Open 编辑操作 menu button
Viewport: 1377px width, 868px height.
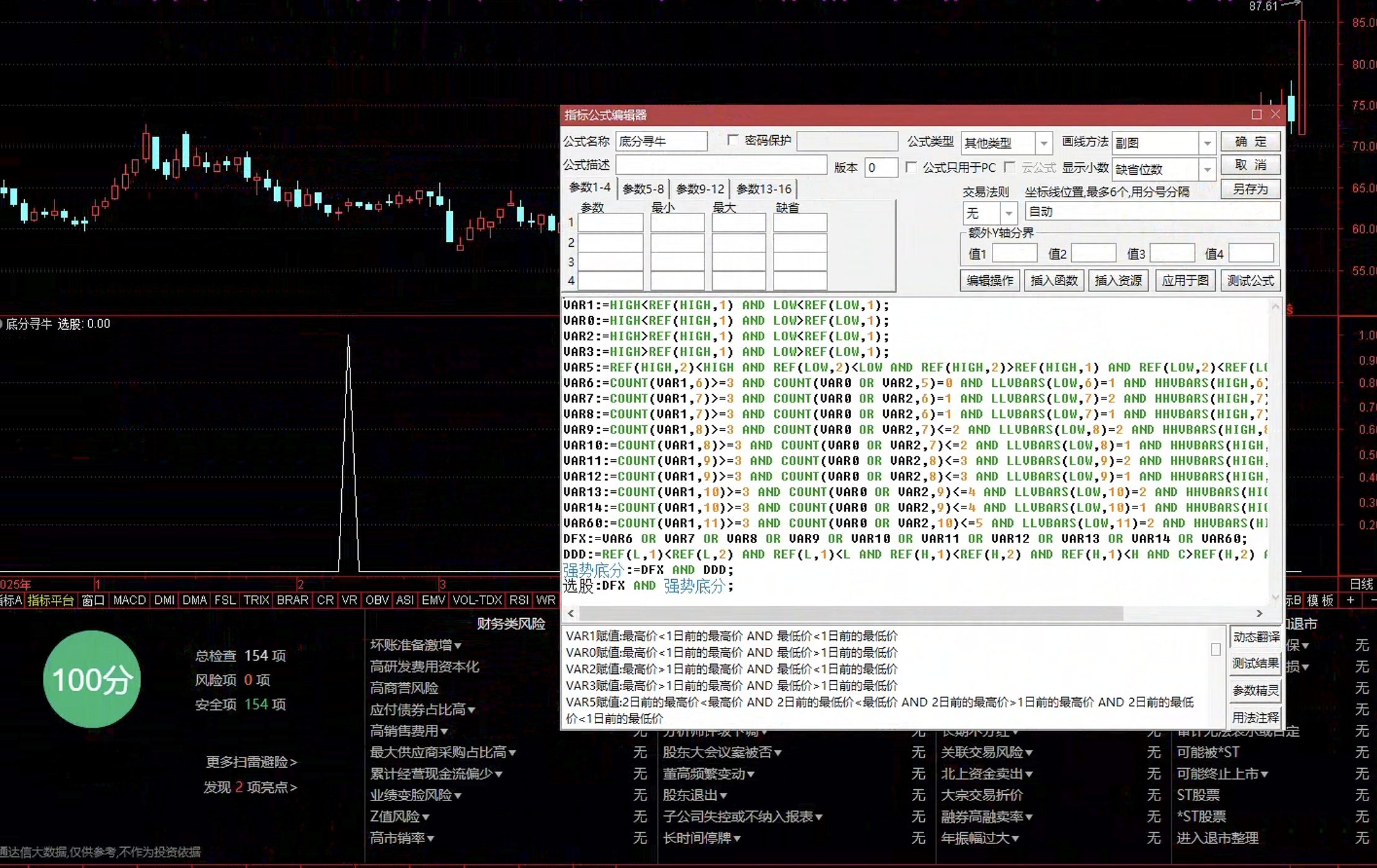pos(989,280)
